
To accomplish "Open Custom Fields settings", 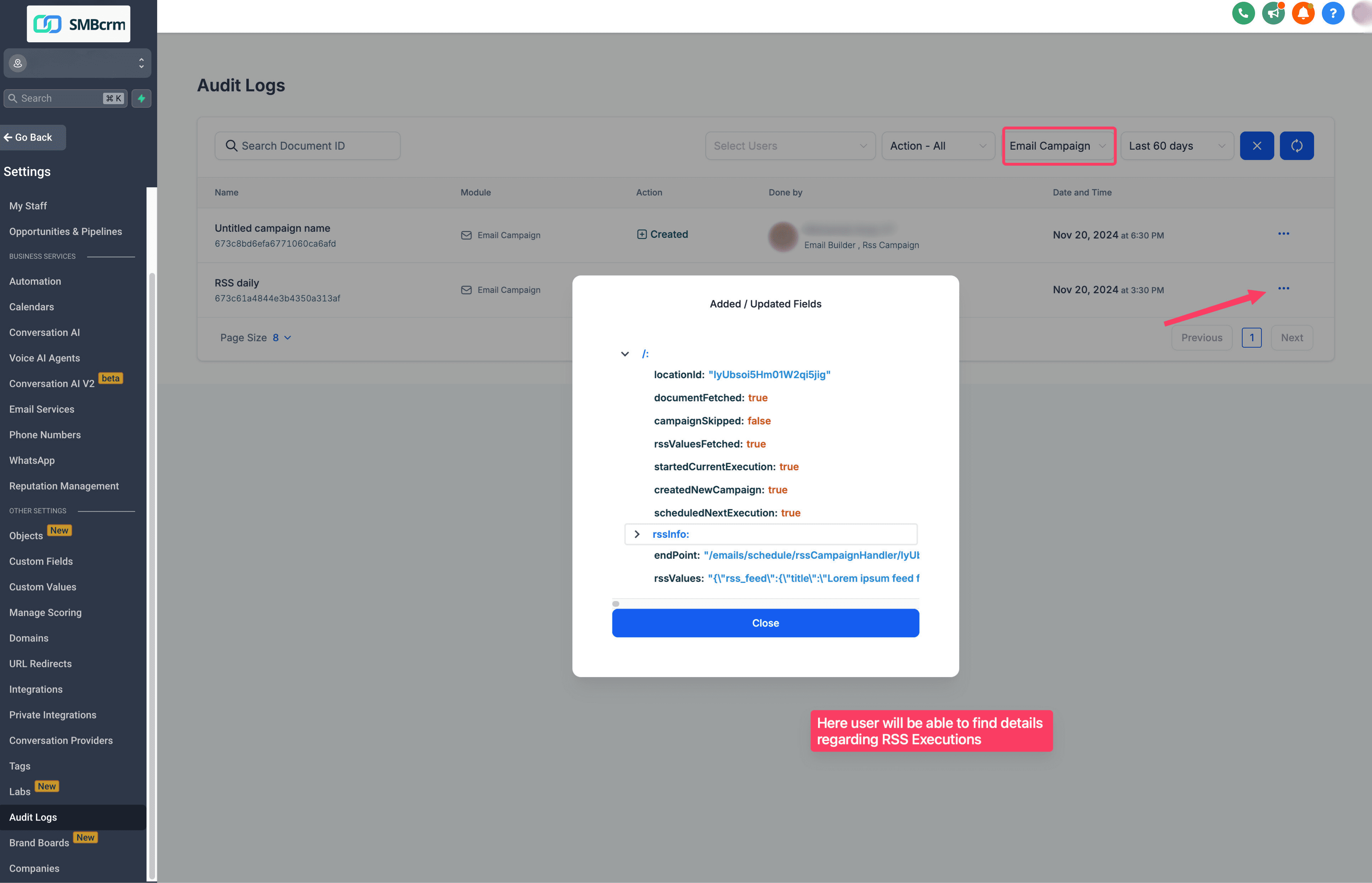I will point(41,561).
